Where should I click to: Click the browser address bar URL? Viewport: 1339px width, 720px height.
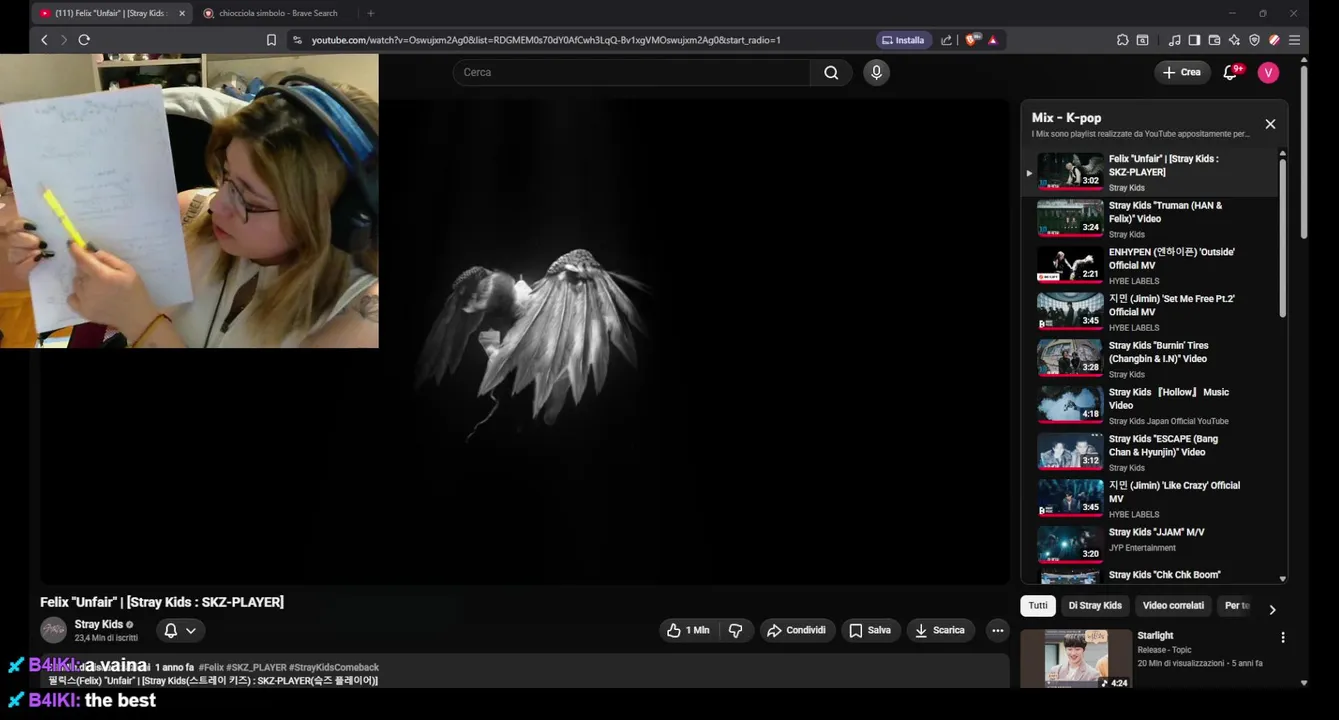click(546, 40)
